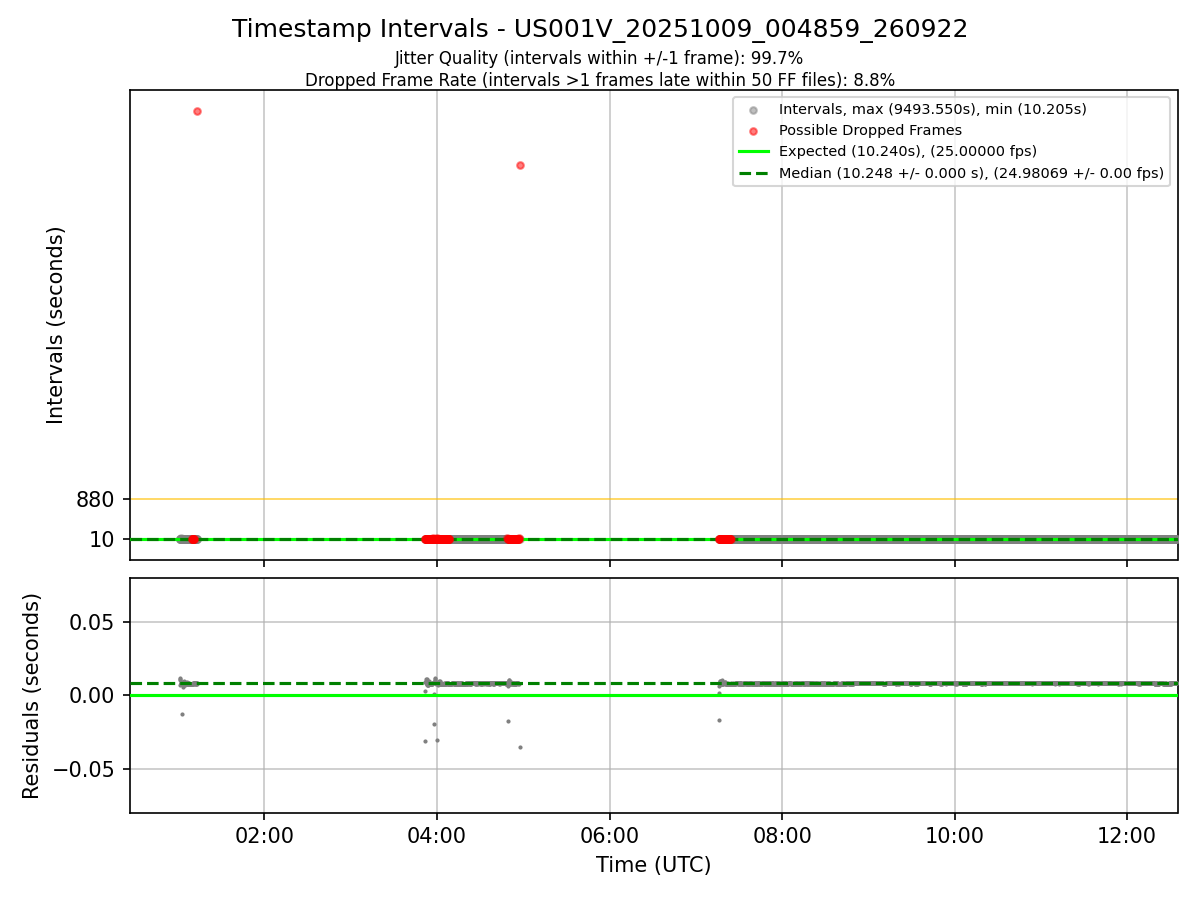The width and height of the screenshot is (1200, 900).
Task: Click the x-axis tick label 12:00
Action: (x=1127, y=834)
